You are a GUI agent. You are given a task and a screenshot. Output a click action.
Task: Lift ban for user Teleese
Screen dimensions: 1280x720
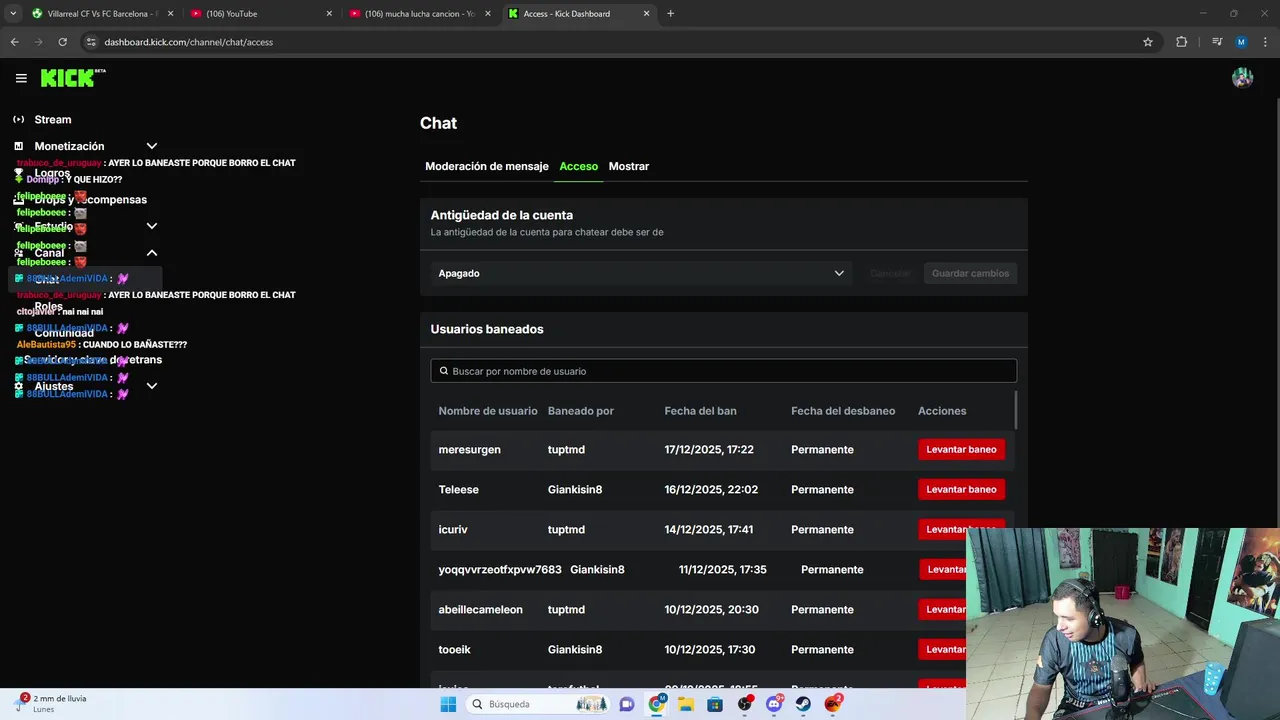961,489
